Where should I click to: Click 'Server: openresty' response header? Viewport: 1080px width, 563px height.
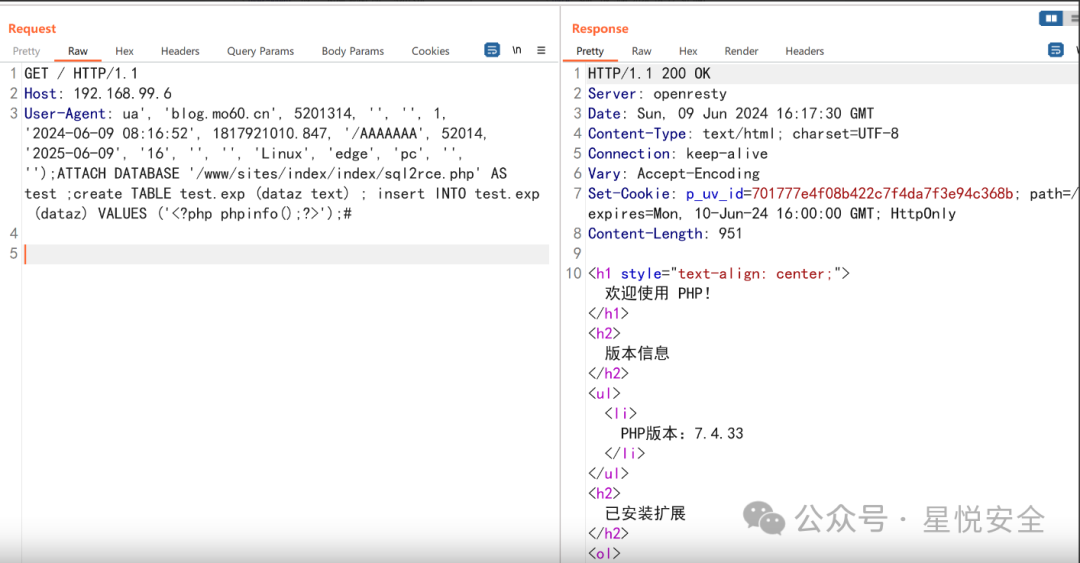click(x=657, y=94)
